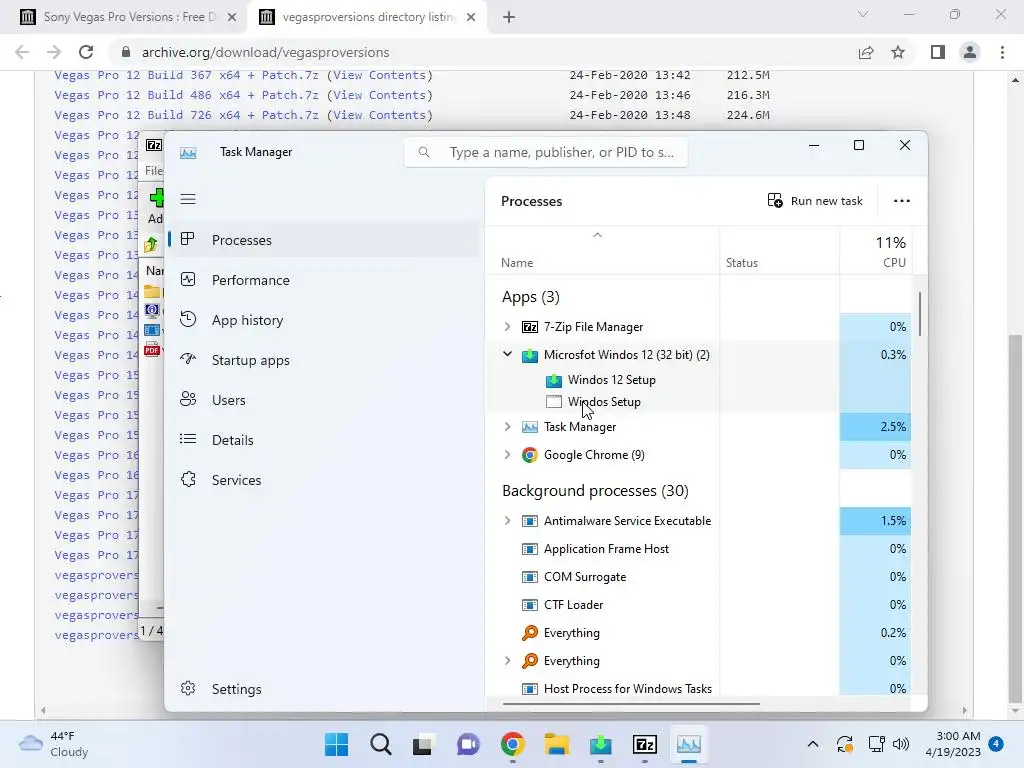The width and height of the screenshot is (1024, 768).
Task: Click Task Manager's vertical scrollbar thumb
Action: click(x=920, y=314)
